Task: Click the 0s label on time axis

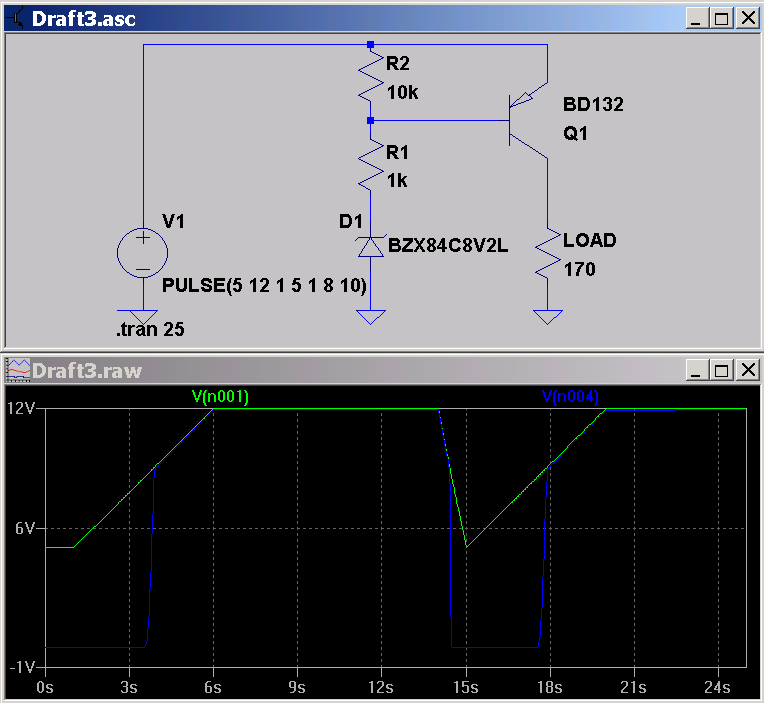Action: [x=45, y=687]
